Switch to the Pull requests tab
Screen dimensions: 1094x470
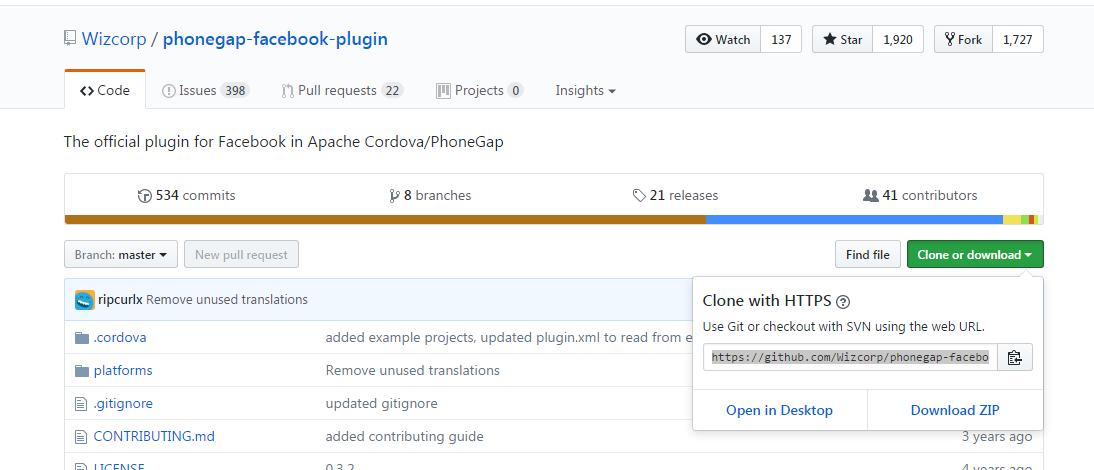342,91
